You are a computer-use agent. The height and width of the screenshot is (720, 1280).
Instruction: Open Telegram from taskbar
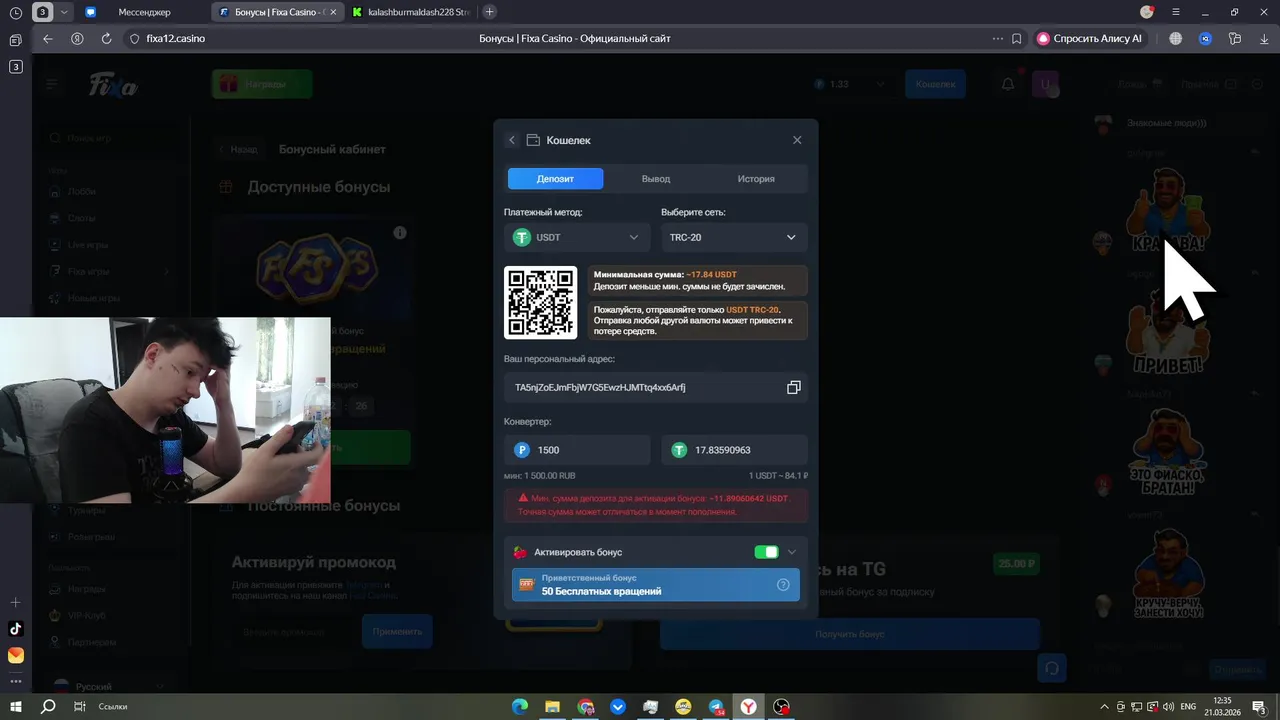click(x=716, y=707)
